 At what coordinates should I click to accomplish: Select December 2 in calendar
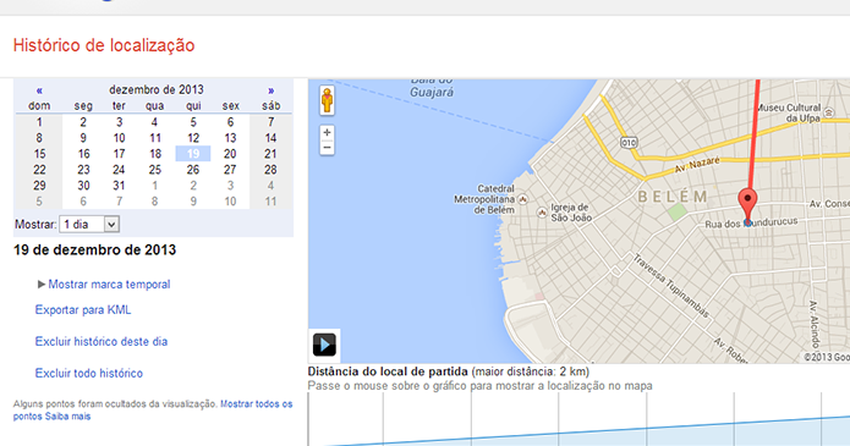click(83, 122)
